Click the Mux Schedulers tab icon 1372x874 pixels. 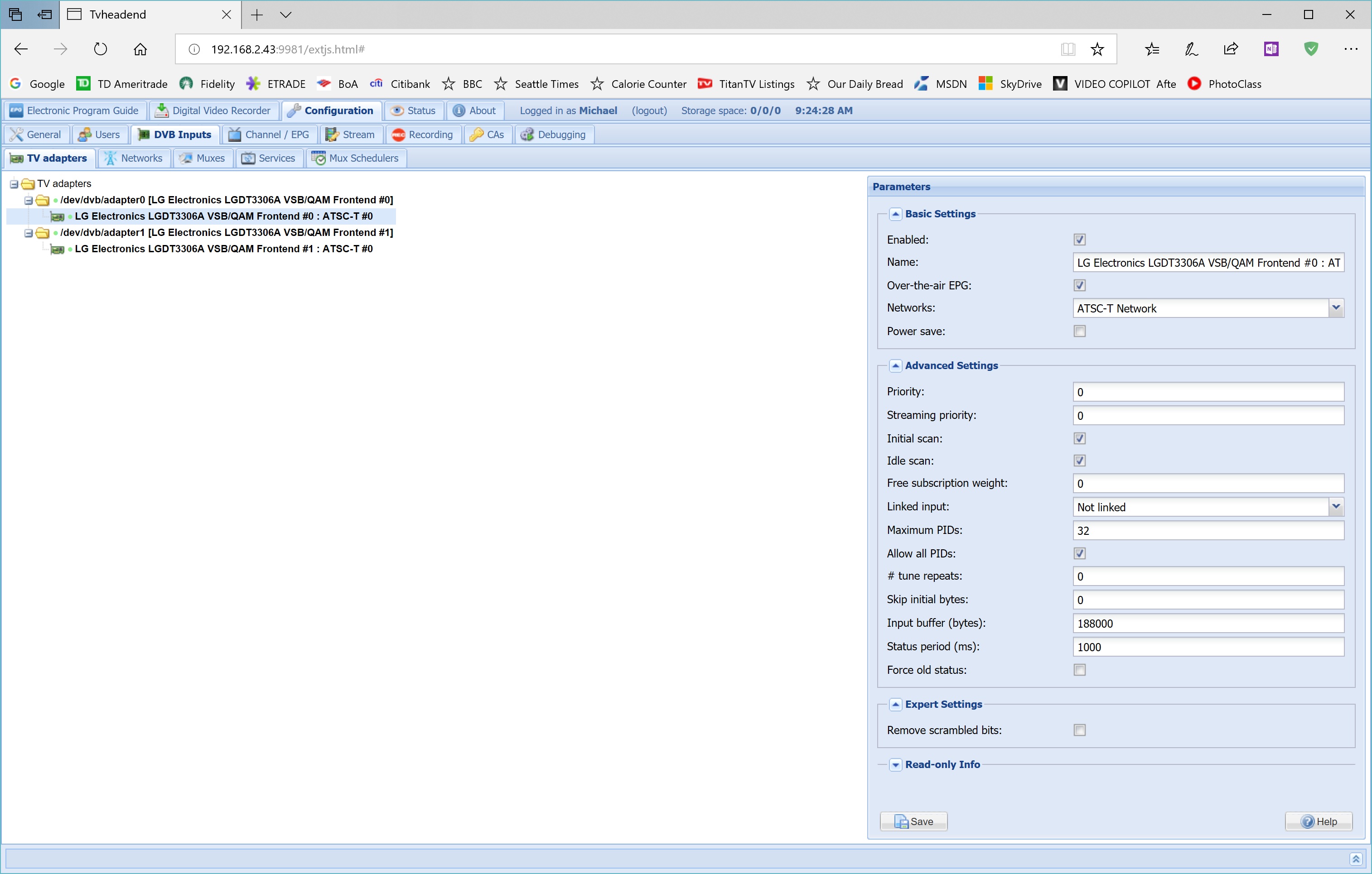(319, 158)
